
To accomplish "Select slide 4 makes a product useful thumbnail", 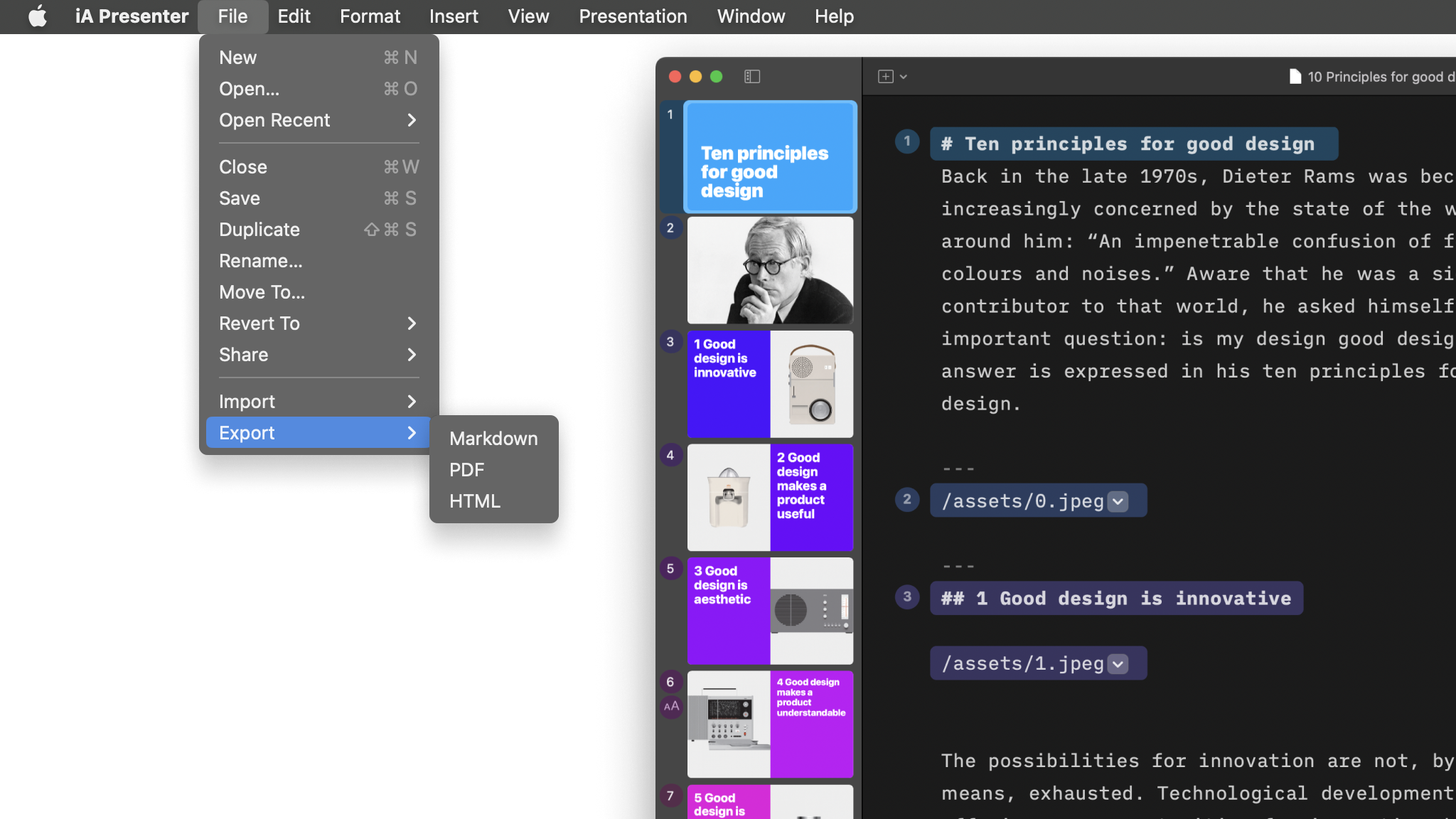I will (770, 498).
